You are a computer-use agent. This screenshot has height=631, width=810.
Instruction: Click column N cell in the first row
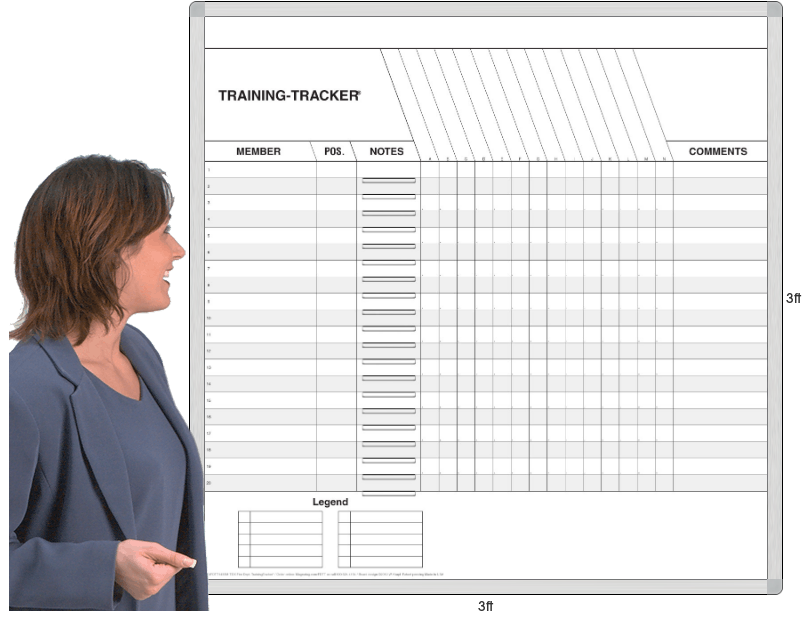[x=664, y=170]
